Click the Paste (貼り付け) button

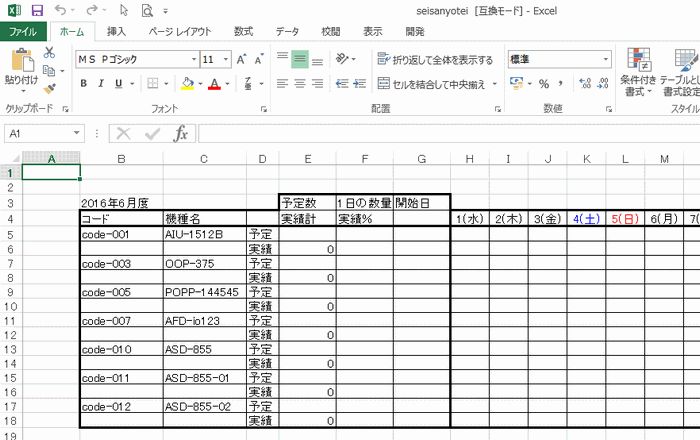21,70
